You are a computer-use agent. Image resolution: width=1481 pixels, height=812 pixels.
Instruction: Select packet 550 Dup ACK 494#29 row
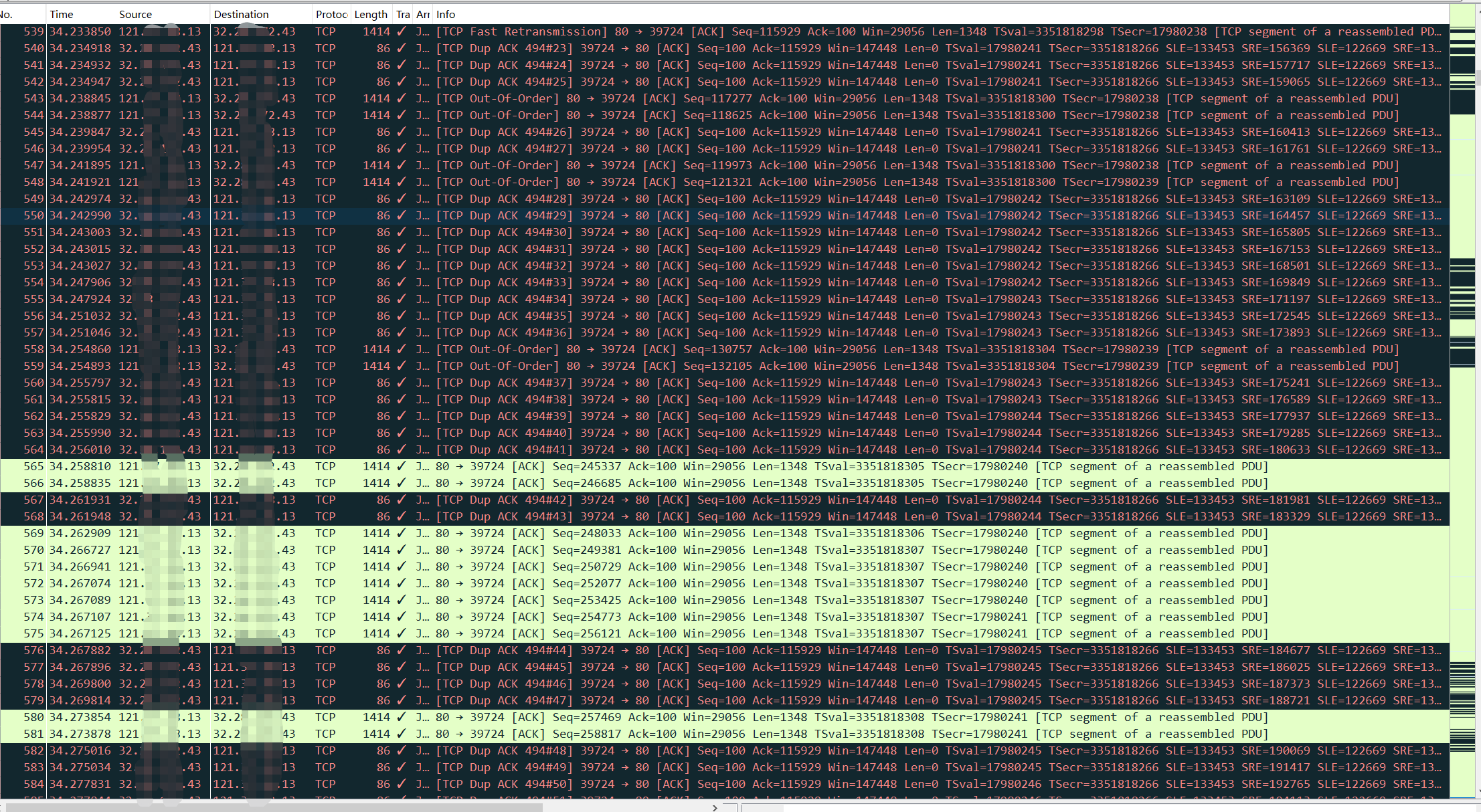(x=669, y=215)
